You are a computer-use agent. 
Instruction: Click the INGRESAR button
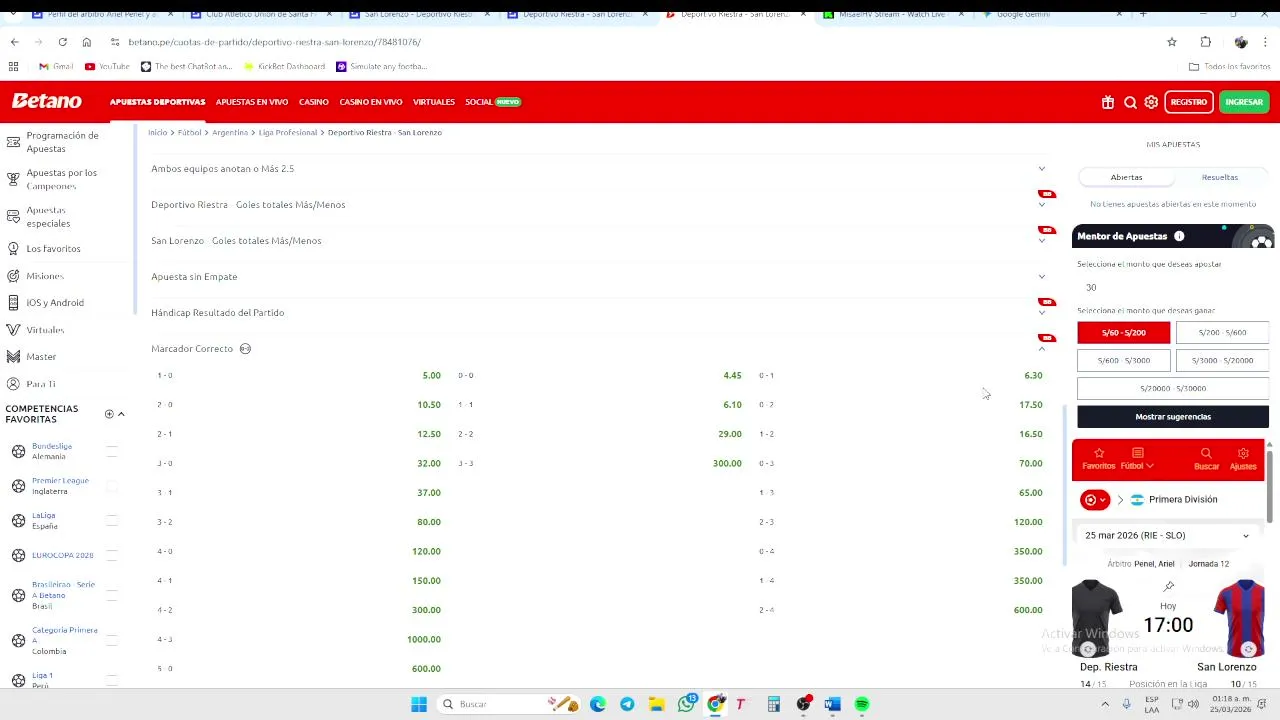tap(1244, 102)
